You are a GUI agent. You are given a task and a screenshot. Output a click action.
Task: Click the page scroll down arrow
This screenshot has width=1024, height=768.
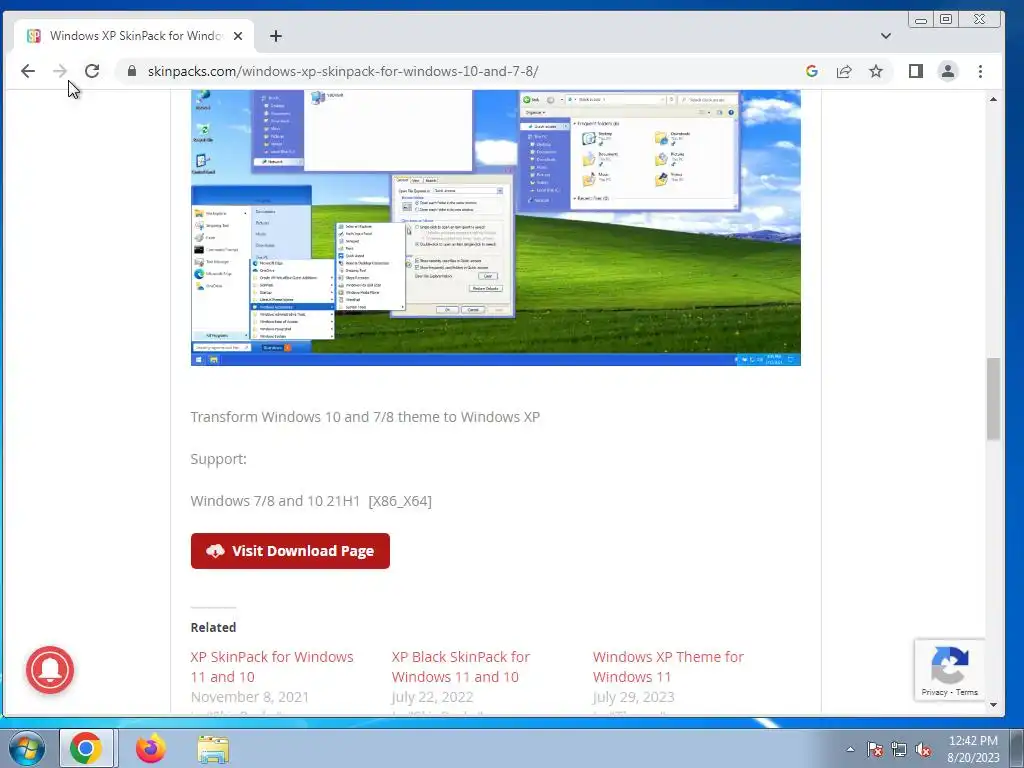coord(993,705)
